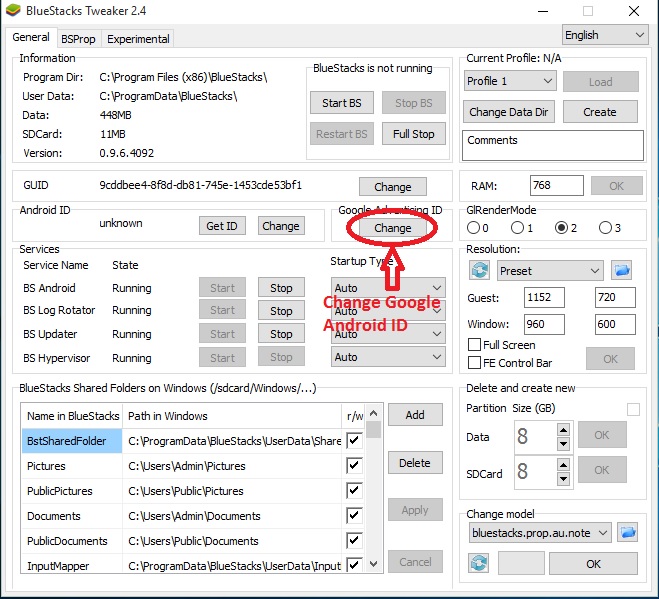Click Guest height field showing 720

coord(615,298)
